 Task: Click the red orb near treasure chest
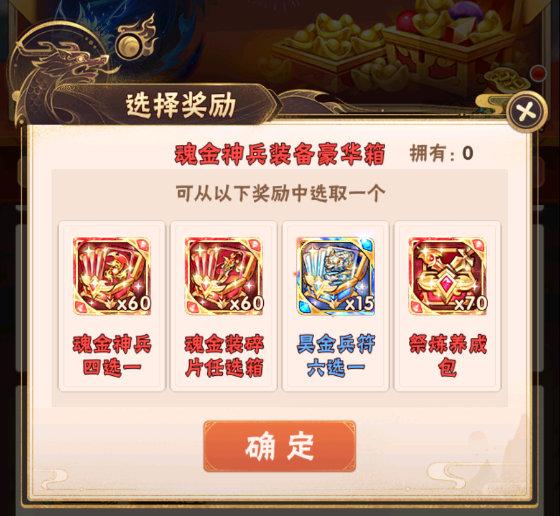click(538, 73)
